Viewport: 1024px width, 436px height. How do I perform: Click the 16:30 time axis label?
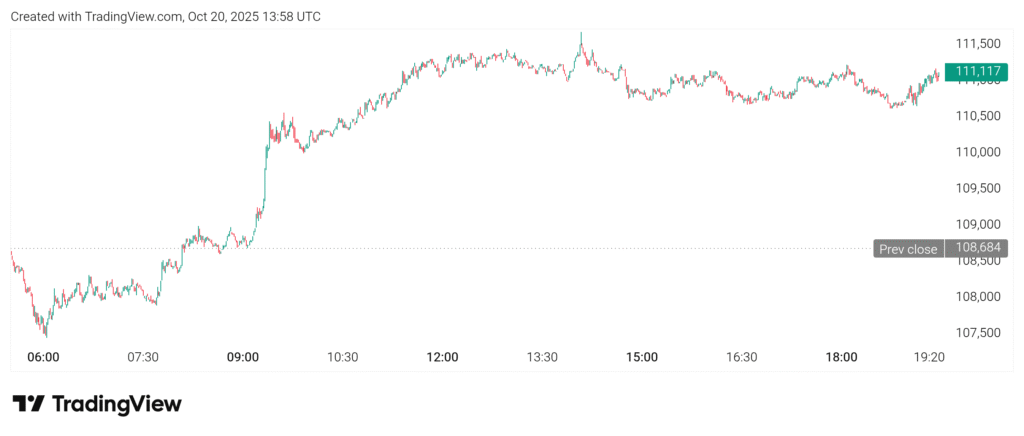click(x=741, y=357)
